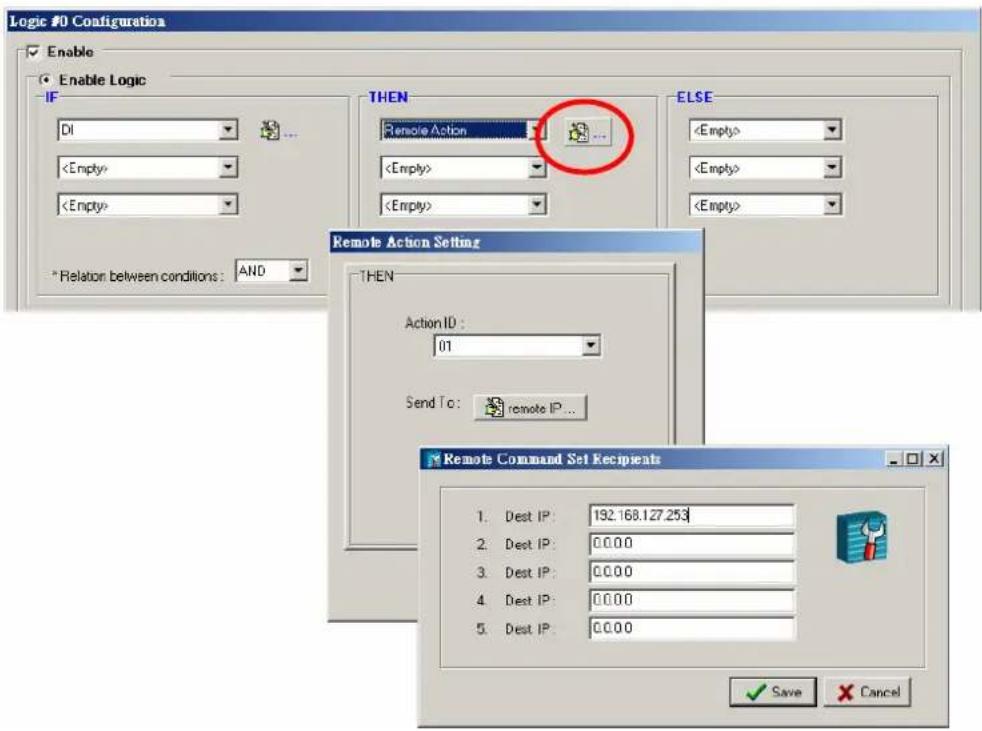
Task: Click the Remote Command Set Recipients title icon
Action: tap(433, 460)
